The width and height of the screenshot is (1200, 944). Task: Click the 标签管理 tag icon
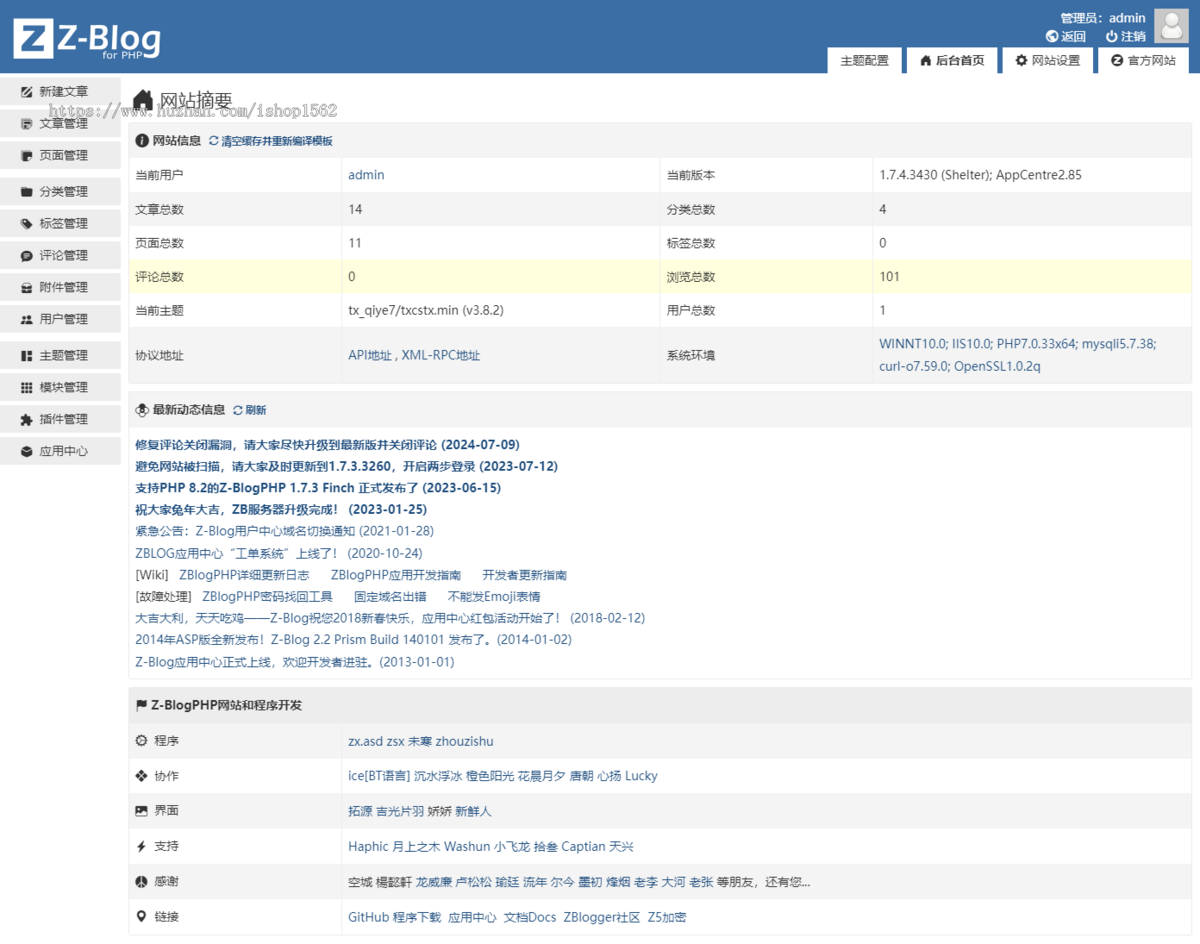click(27, 223)
